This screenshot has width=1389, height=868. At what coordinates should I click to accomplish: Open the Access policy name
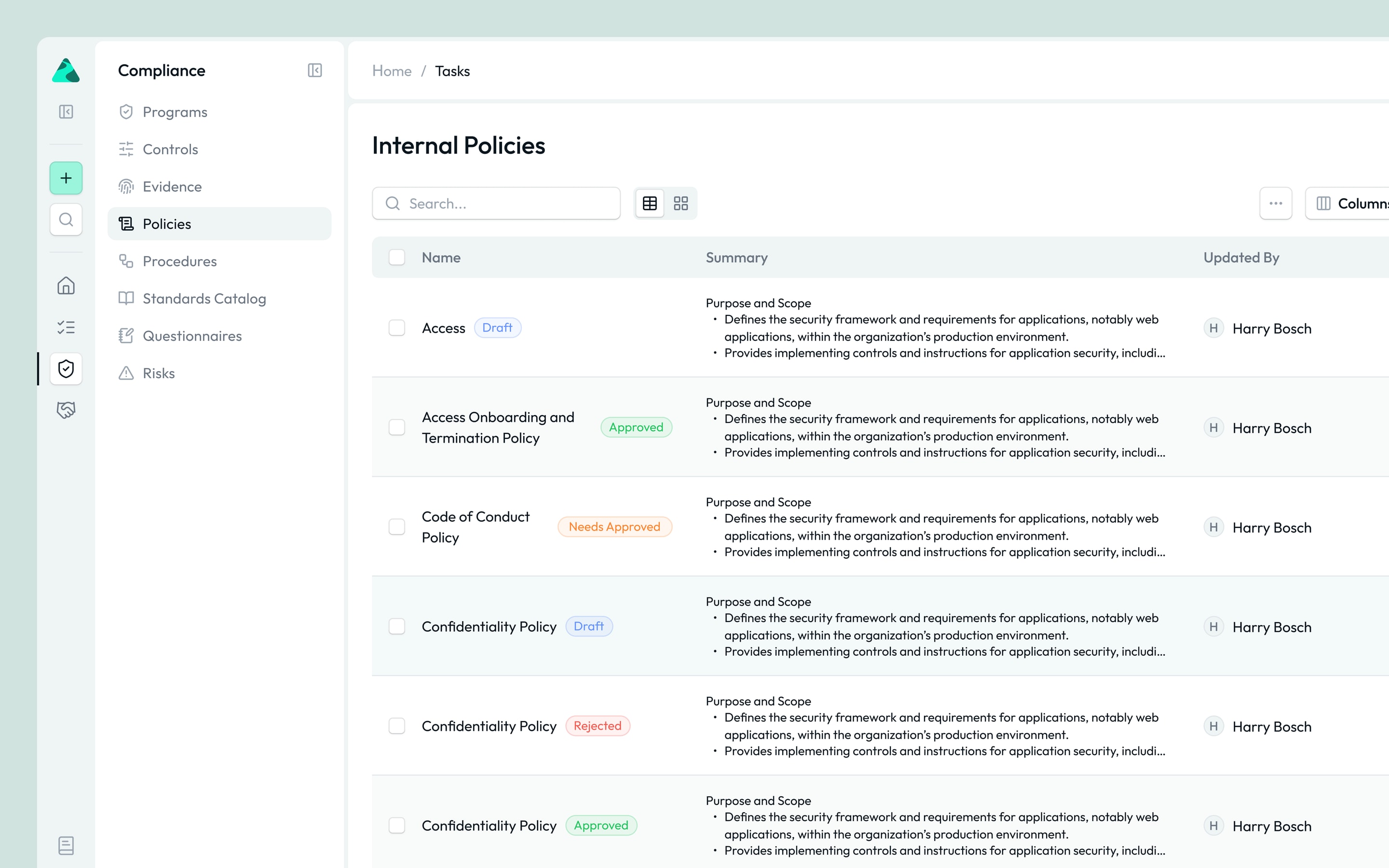point(443,328)
